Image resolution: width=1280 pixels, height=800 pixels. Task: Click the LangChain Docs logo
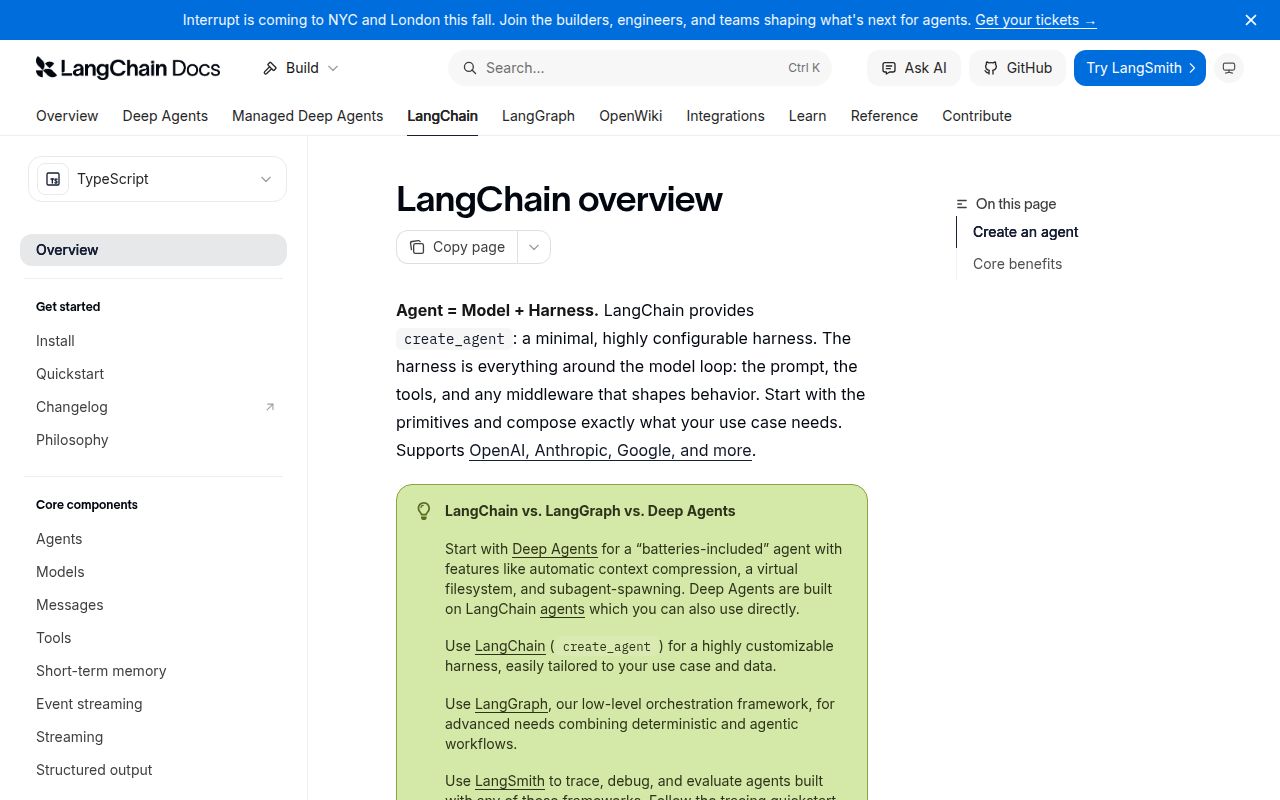point(128,68)
